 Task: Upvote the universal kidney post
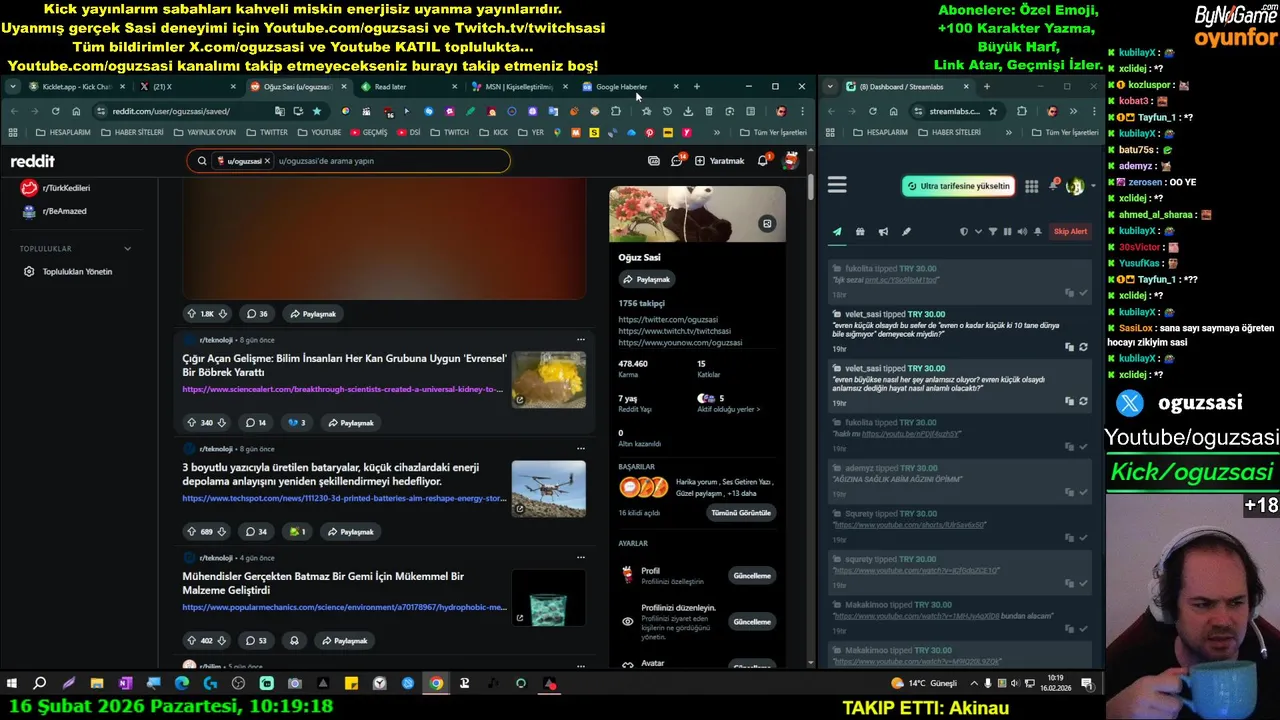pyautogui.click(x=191, y=422)
